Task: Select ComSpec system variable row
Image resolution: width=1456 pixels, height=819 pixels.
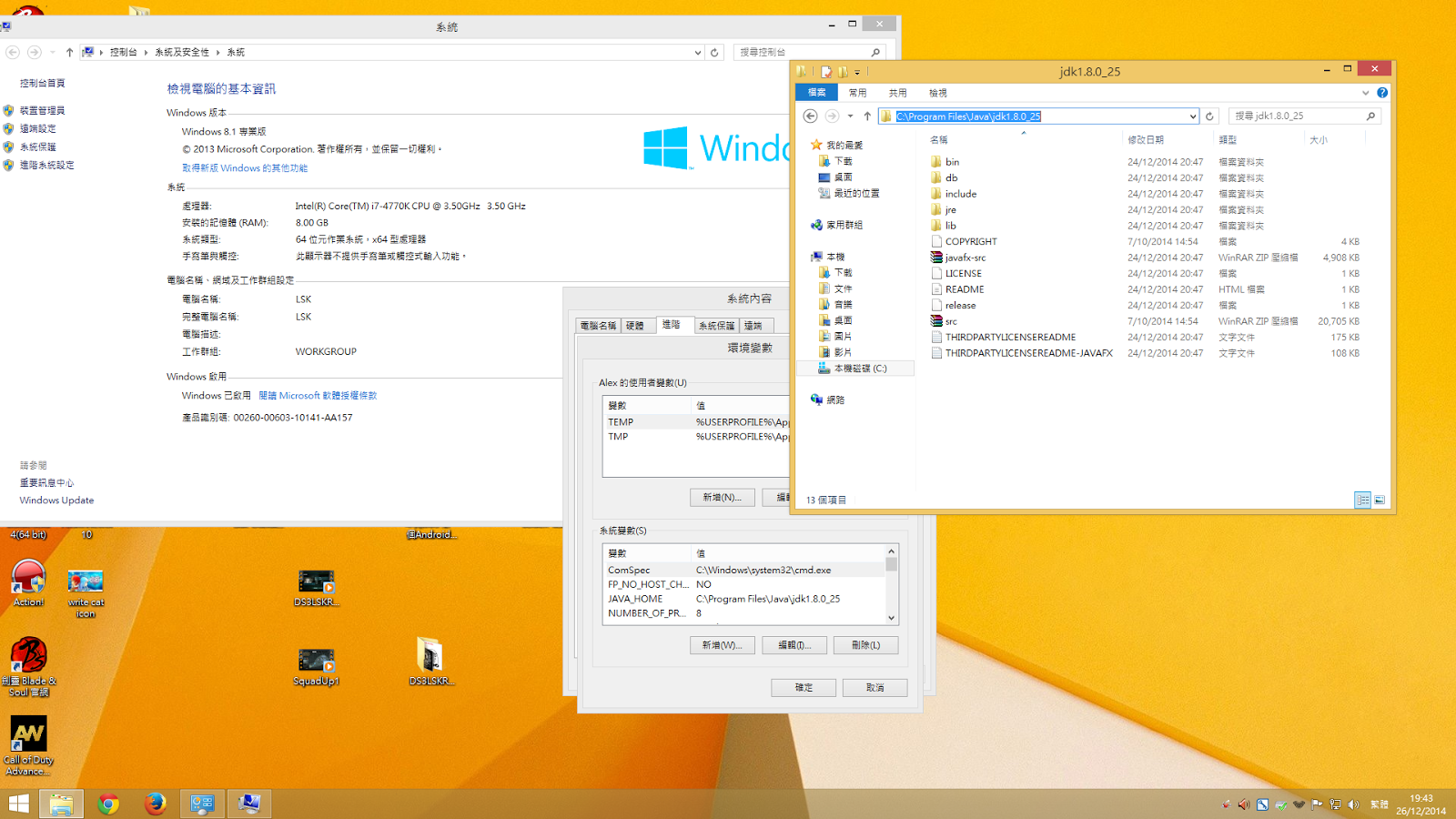Action: (x=743, y=570)
